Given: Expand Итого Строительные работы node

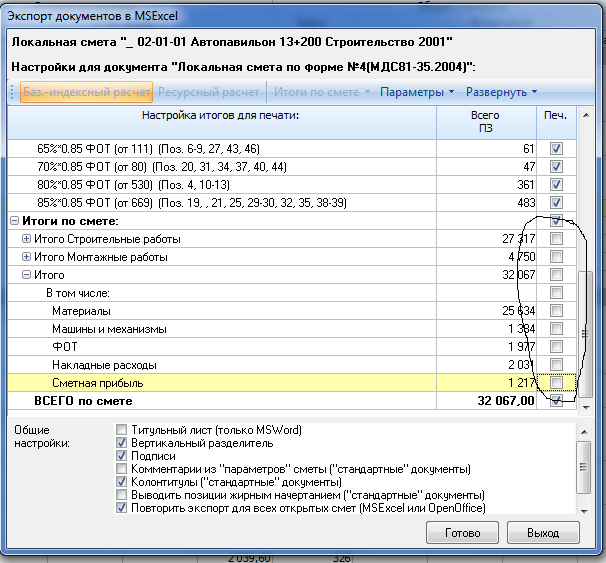Looking at the screenshot, I should click(x=26, y=239).
